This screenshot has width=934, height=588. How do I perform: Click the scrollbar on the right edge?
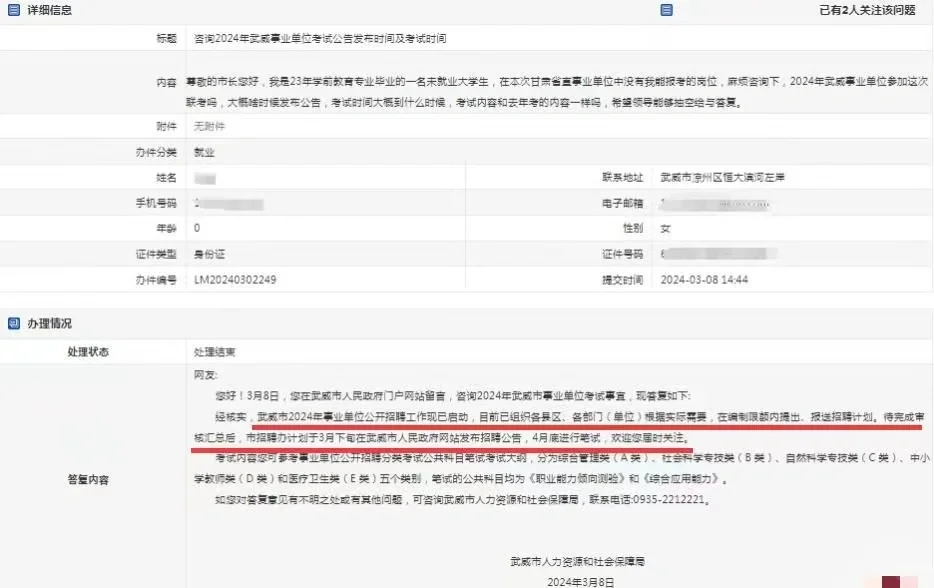click(929, 294)
